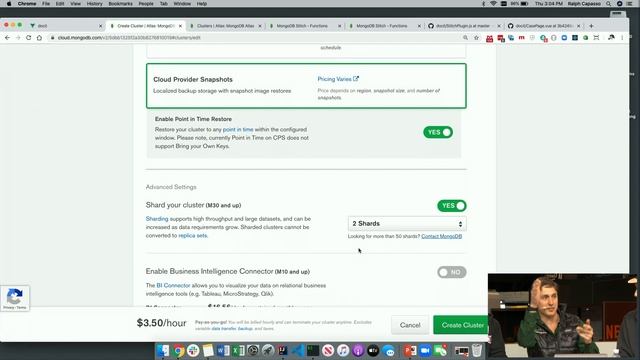Open the browser home page icon
640x360 pixels.
tap(39, 38)
